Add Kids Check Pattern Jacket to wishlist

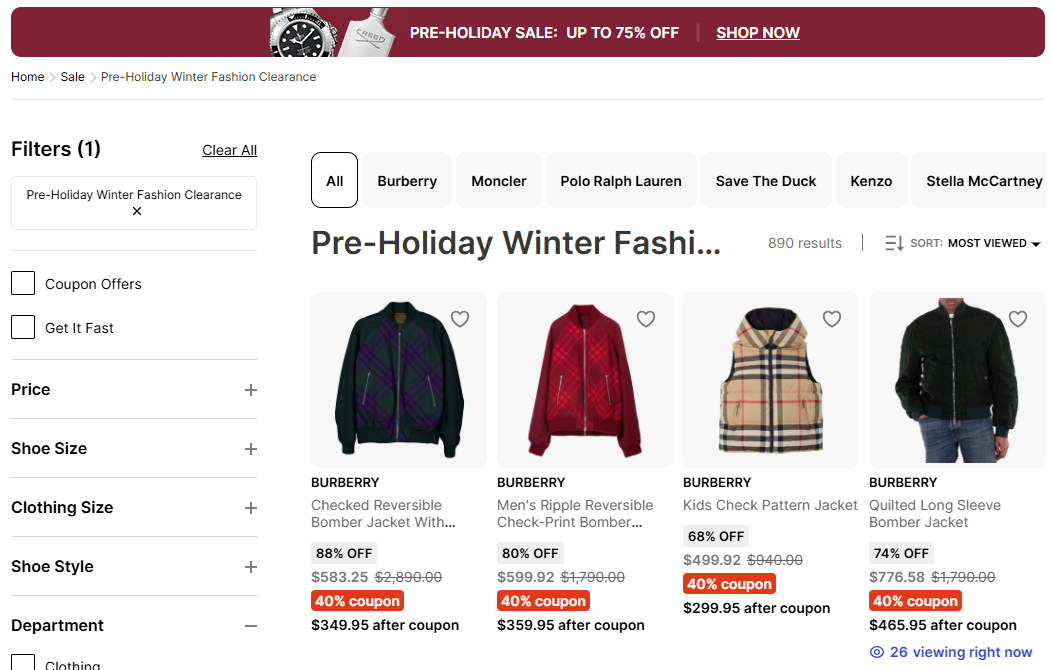832,319
